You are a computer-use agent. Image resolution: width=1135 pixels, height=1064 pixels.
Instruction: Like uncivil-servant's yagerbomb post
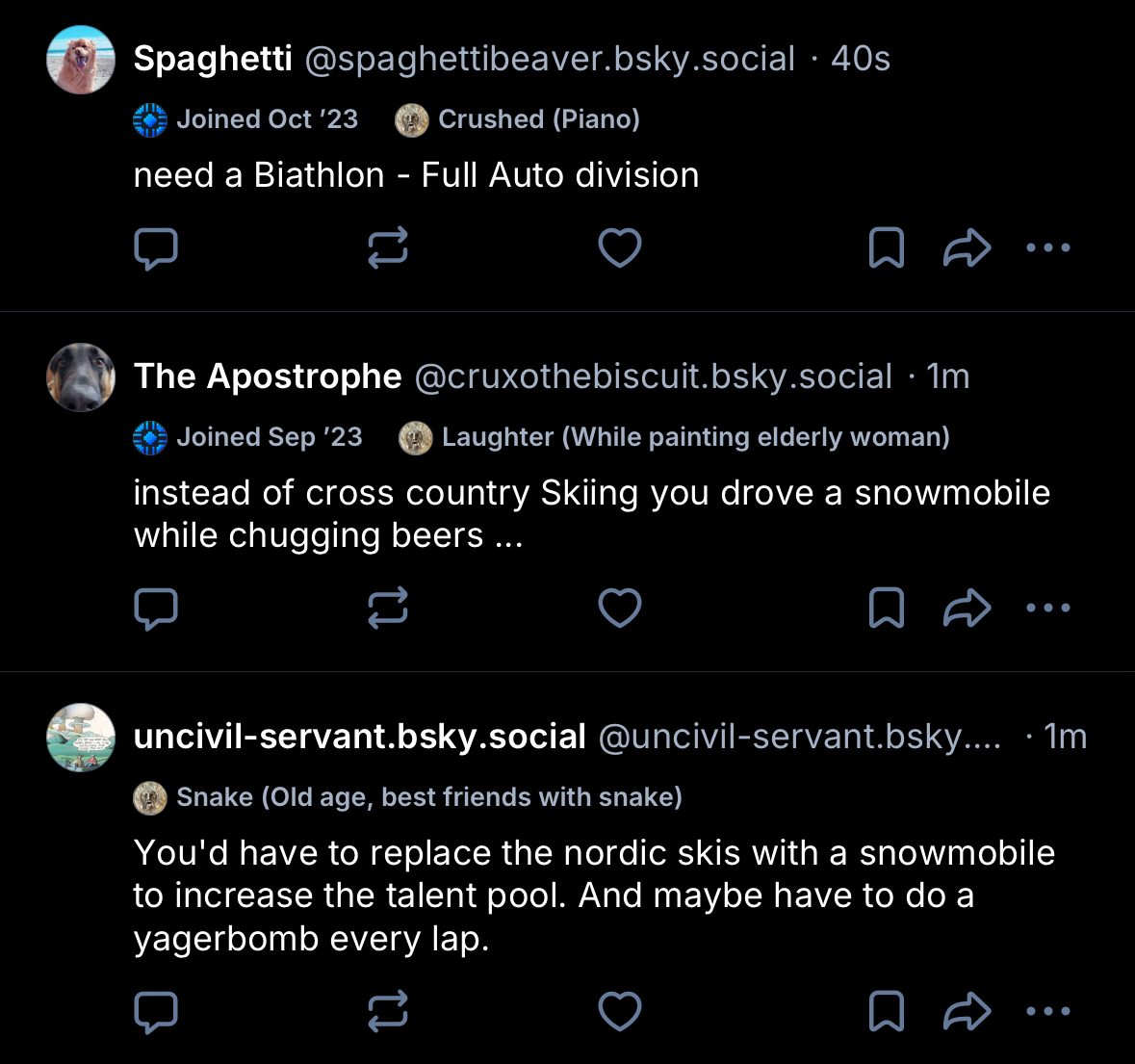pos(620,1012)
